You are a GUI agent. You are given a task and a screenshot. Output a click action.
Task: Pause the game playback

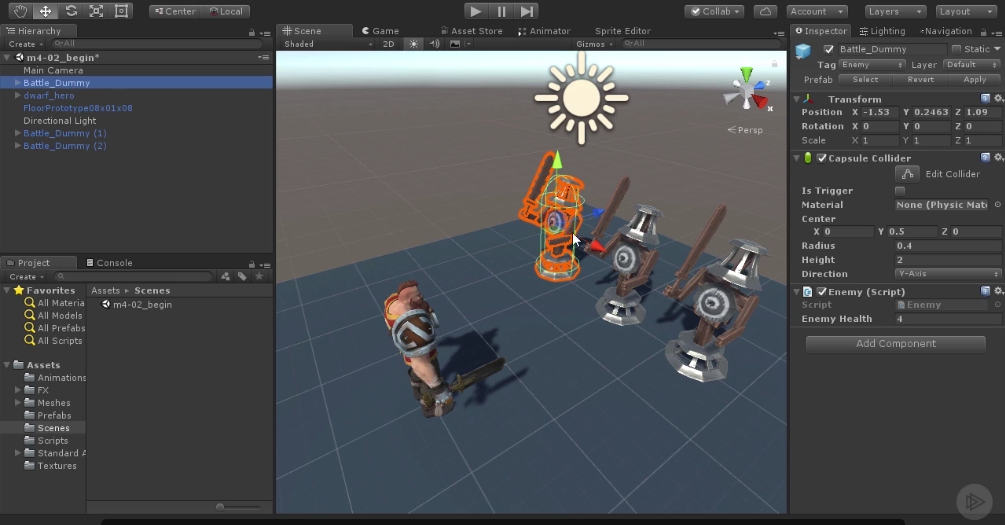(501, 11)
